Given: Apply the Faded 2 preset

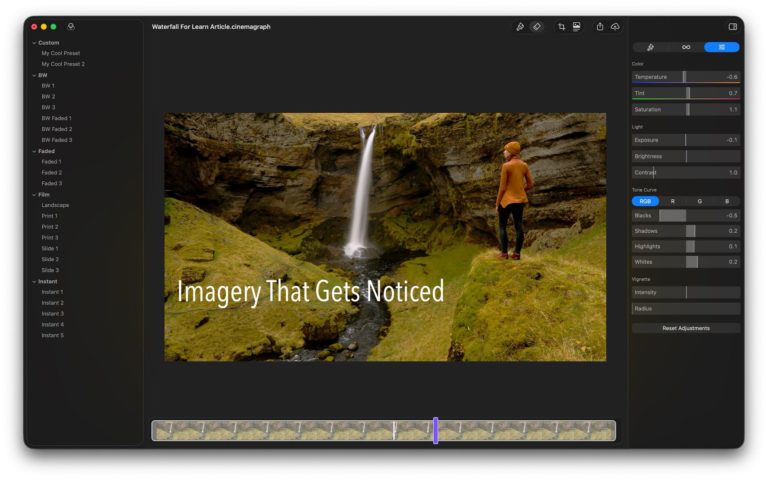Looking at the screenshot, I should point(51,172).
